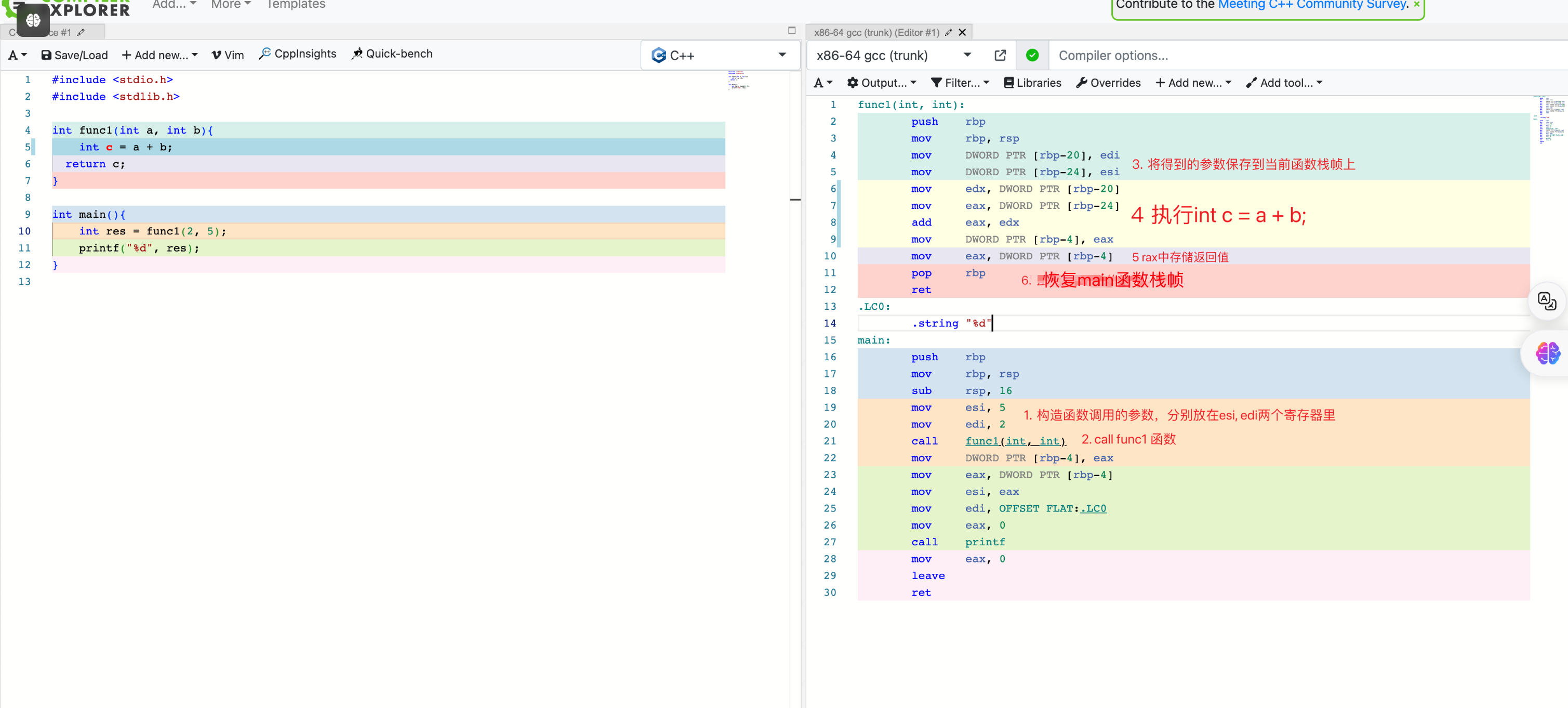Screen dimensions: 1568x708
Task: Close the x86-64 gcc compiler tab
Action: pyautogui.click(x=962, y=32)
